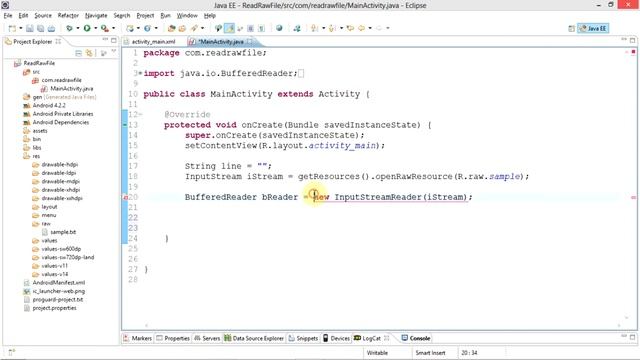Open the Window menu
The width and height of the screenshot is (640, 360).
(187, 16)
